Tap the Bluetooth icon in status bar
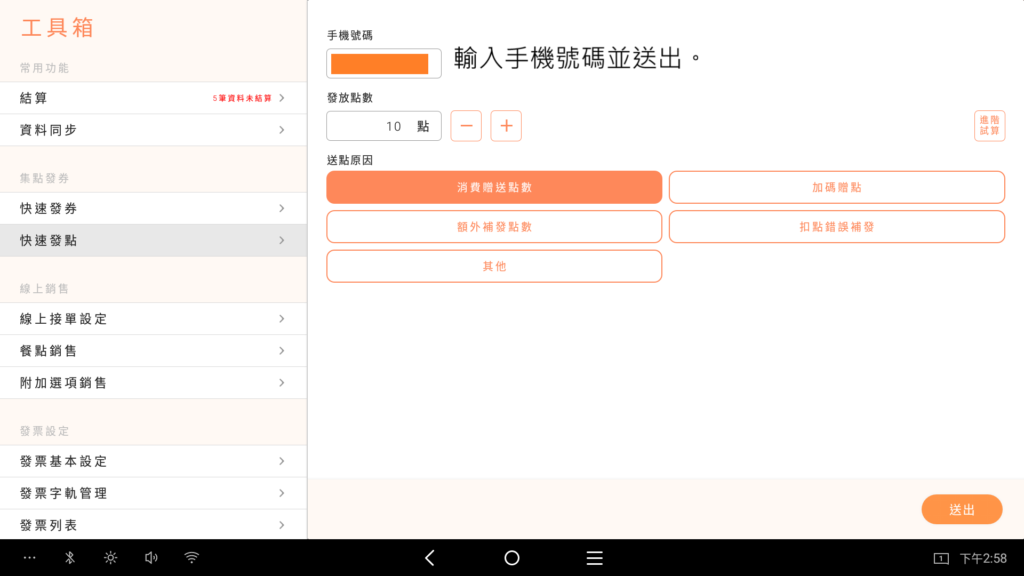 coord(70,558)
